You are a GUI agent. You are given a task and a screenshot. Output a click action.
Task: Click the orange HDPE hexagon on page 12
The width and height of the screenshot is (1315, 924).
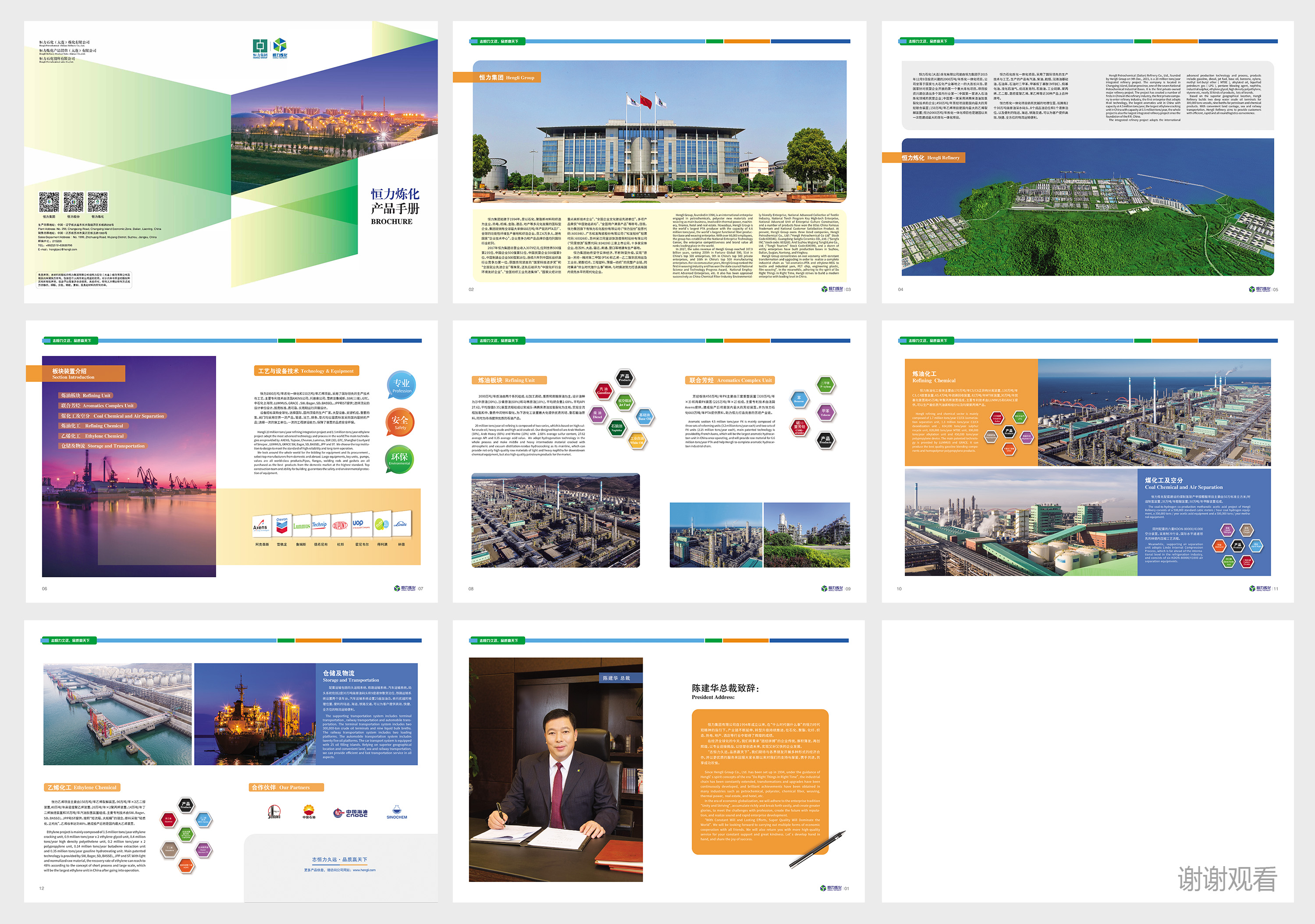click(186, 865)
